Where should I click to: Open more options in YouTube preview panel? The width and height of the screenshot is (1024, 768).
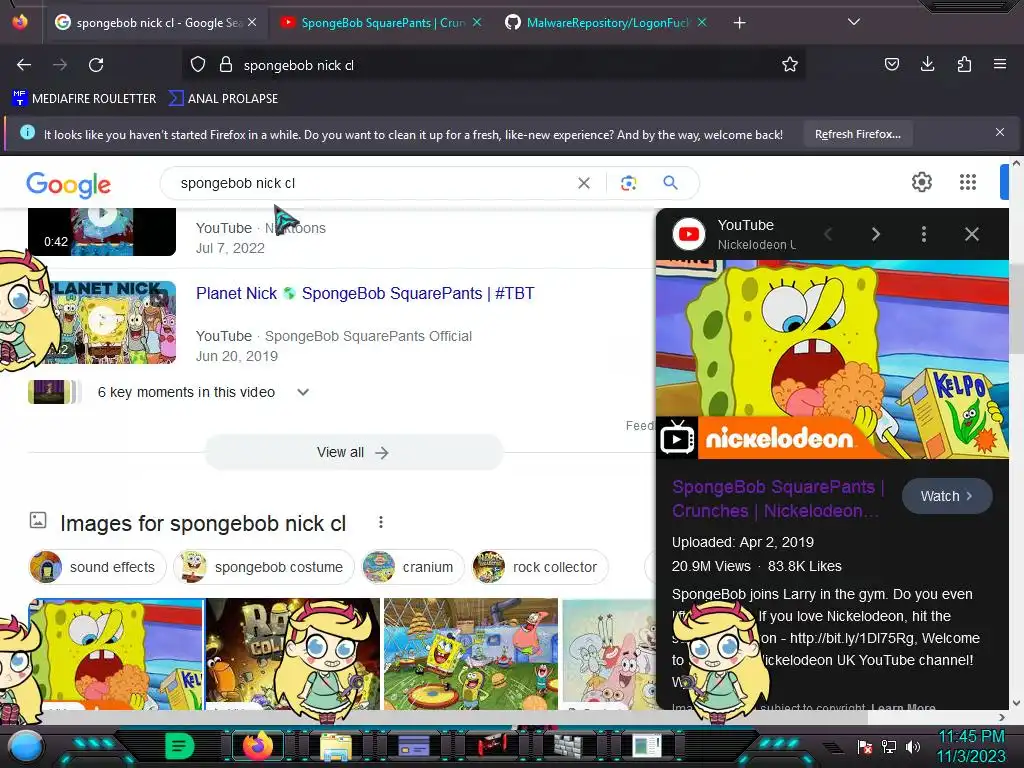[x=923, y=234]
